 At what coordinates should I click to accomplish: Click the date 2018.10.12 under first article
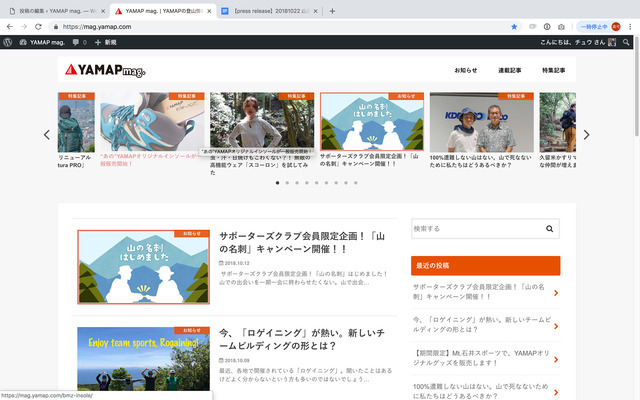coord(235,263)
